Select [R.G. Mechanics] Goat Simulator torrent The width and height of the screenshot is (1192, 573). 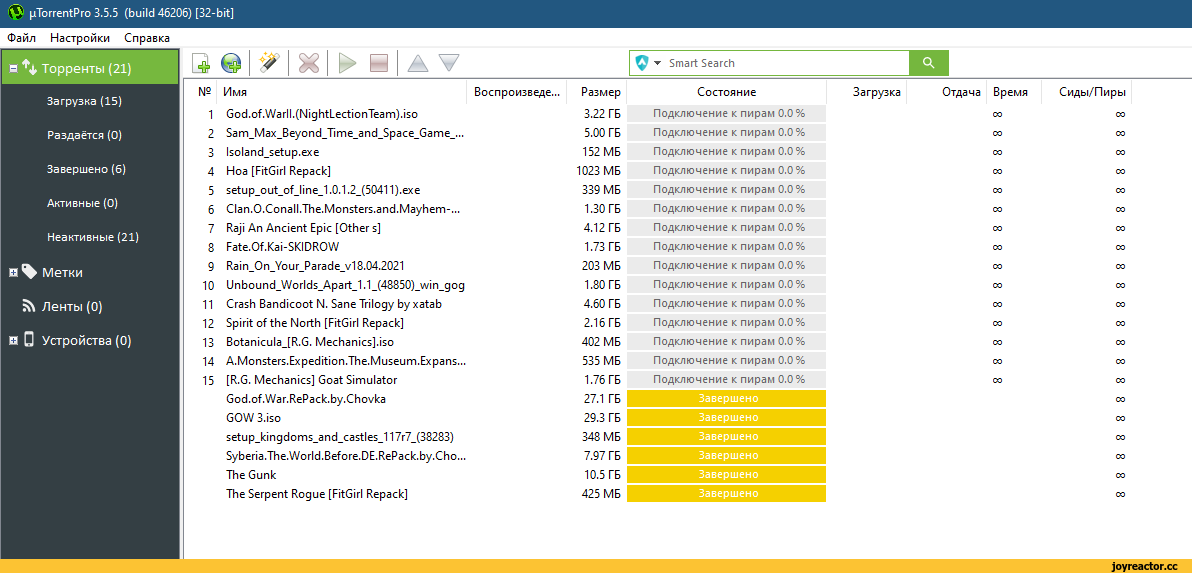click(x=311, y=380)
